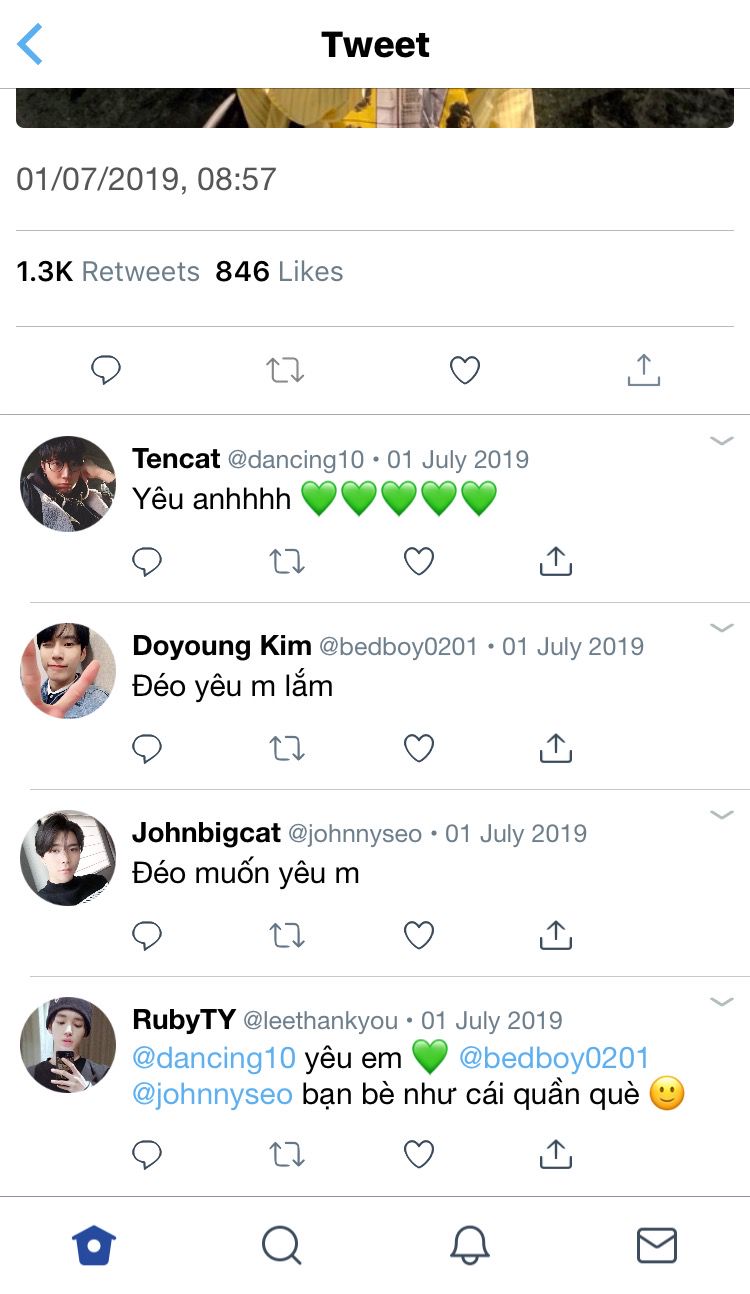Open Johnbigcat's profile picture
Viewport: 750px width, 1294px height.
tap(68, 858)
